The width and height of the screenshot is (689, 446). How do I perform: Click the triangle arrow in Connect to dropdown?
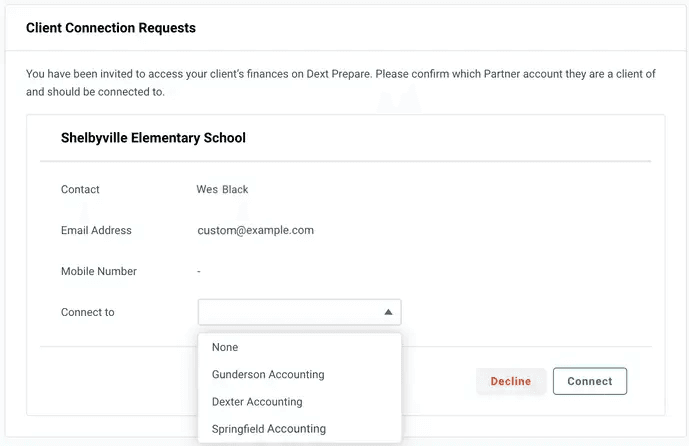pyautogui.click(x=388, y=313)
